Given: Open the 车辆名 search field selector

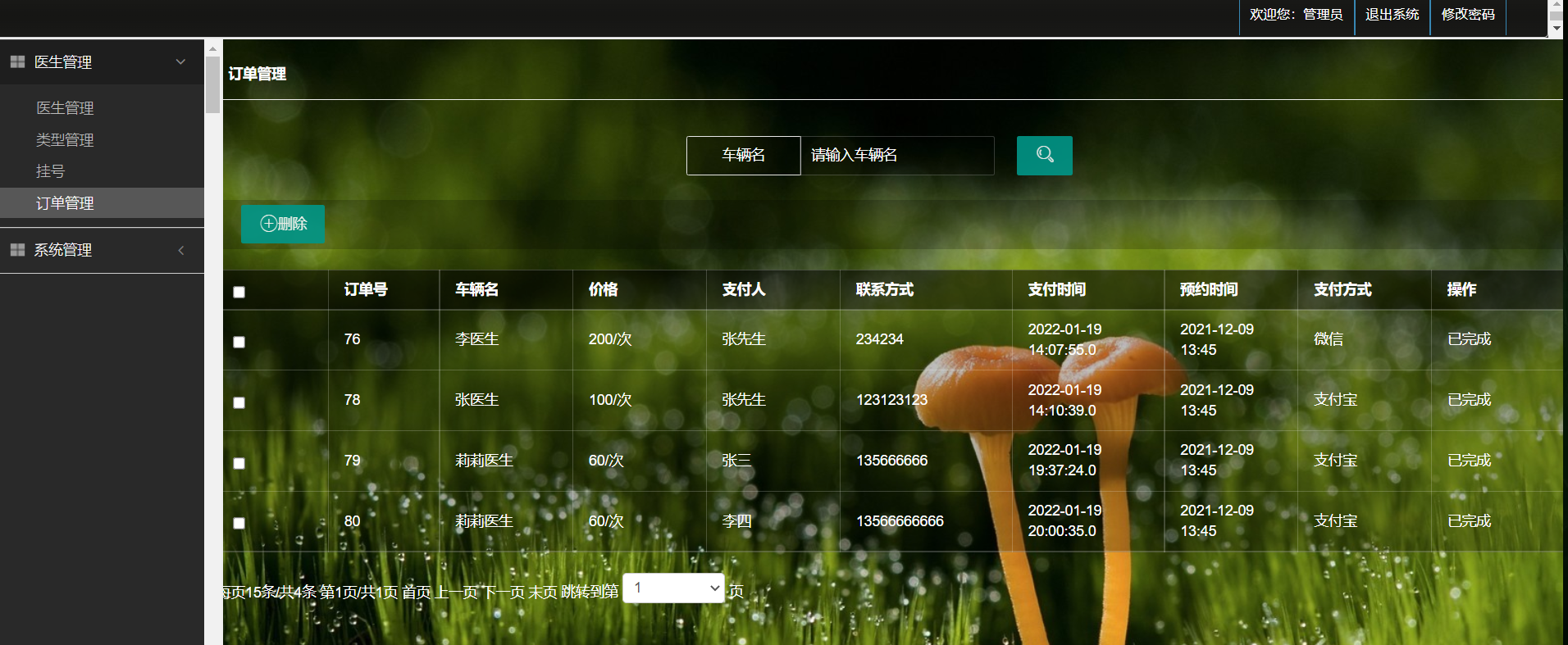Looking at the screenshot, I should (x=743, y=155).
